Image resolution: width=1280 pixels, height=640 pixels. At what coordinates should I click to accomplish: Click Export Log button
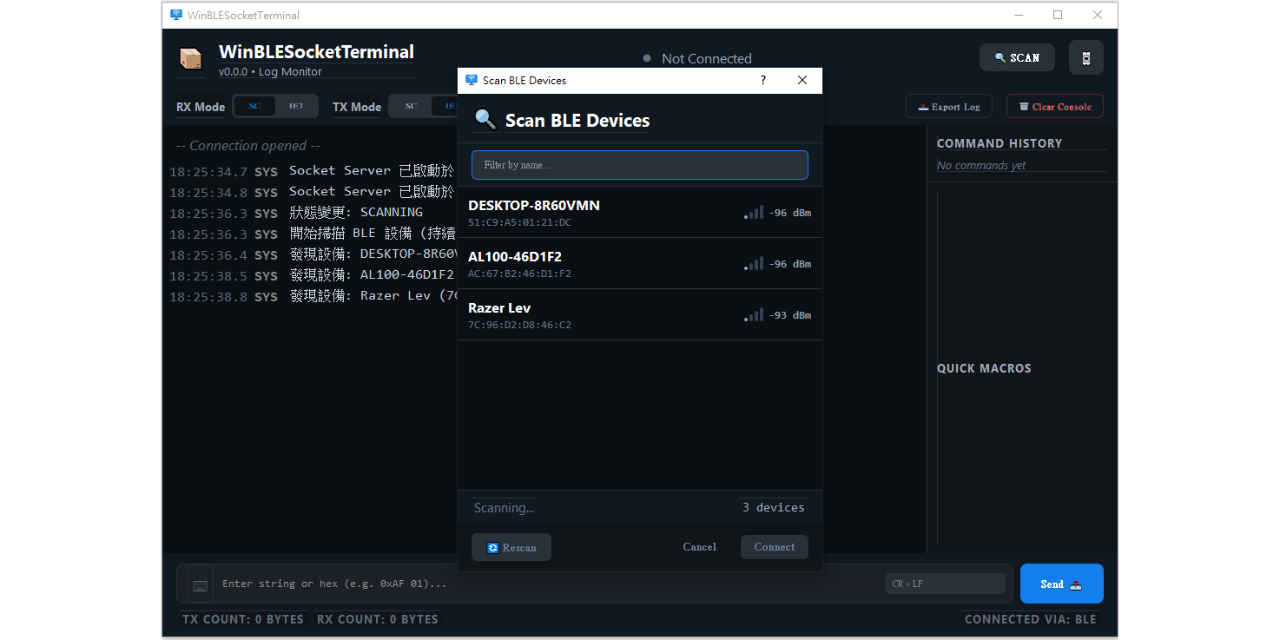click(x=948, y=106)
